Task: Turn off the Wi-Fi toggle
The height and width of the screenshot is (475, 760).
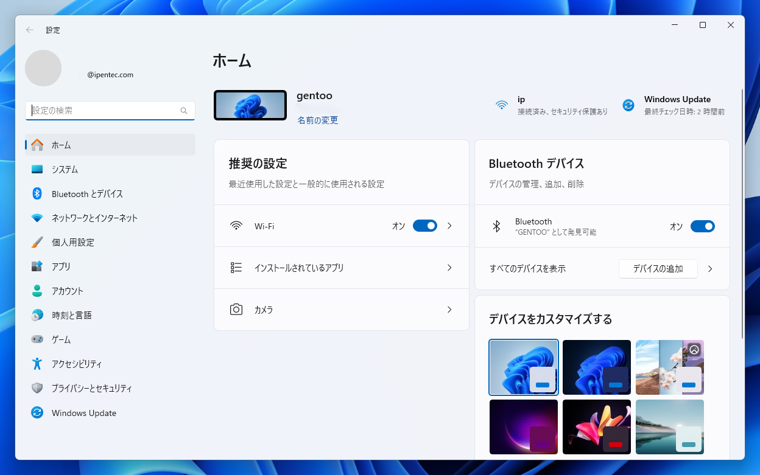Action: tap(425, 226)
